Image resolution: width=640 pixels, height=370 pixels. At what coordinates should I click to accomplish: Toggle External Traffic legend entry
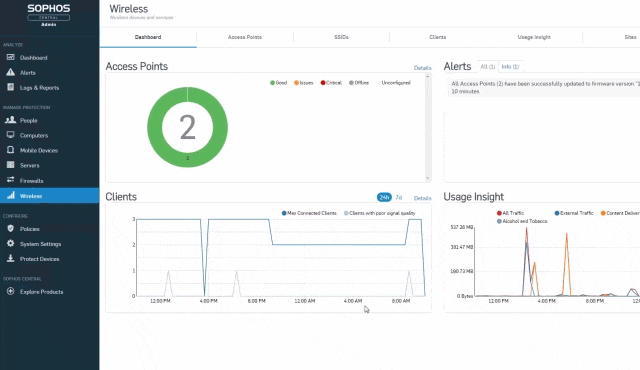point(573,213)
